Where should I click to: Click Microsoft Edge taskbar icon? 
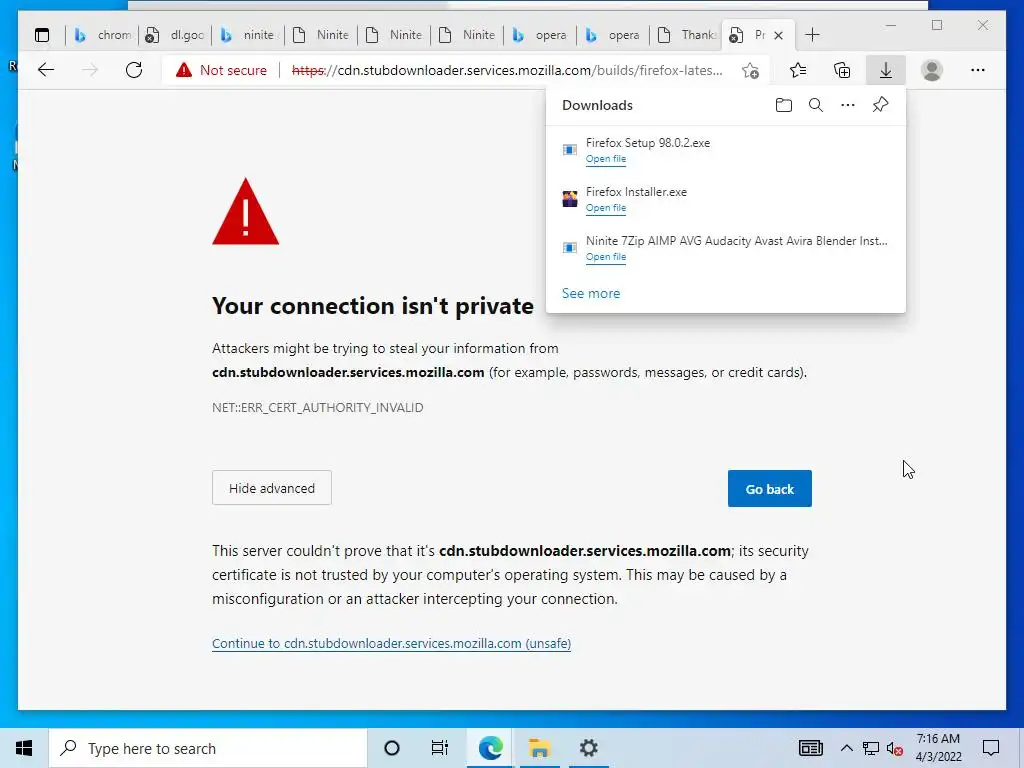click(490, 748)
